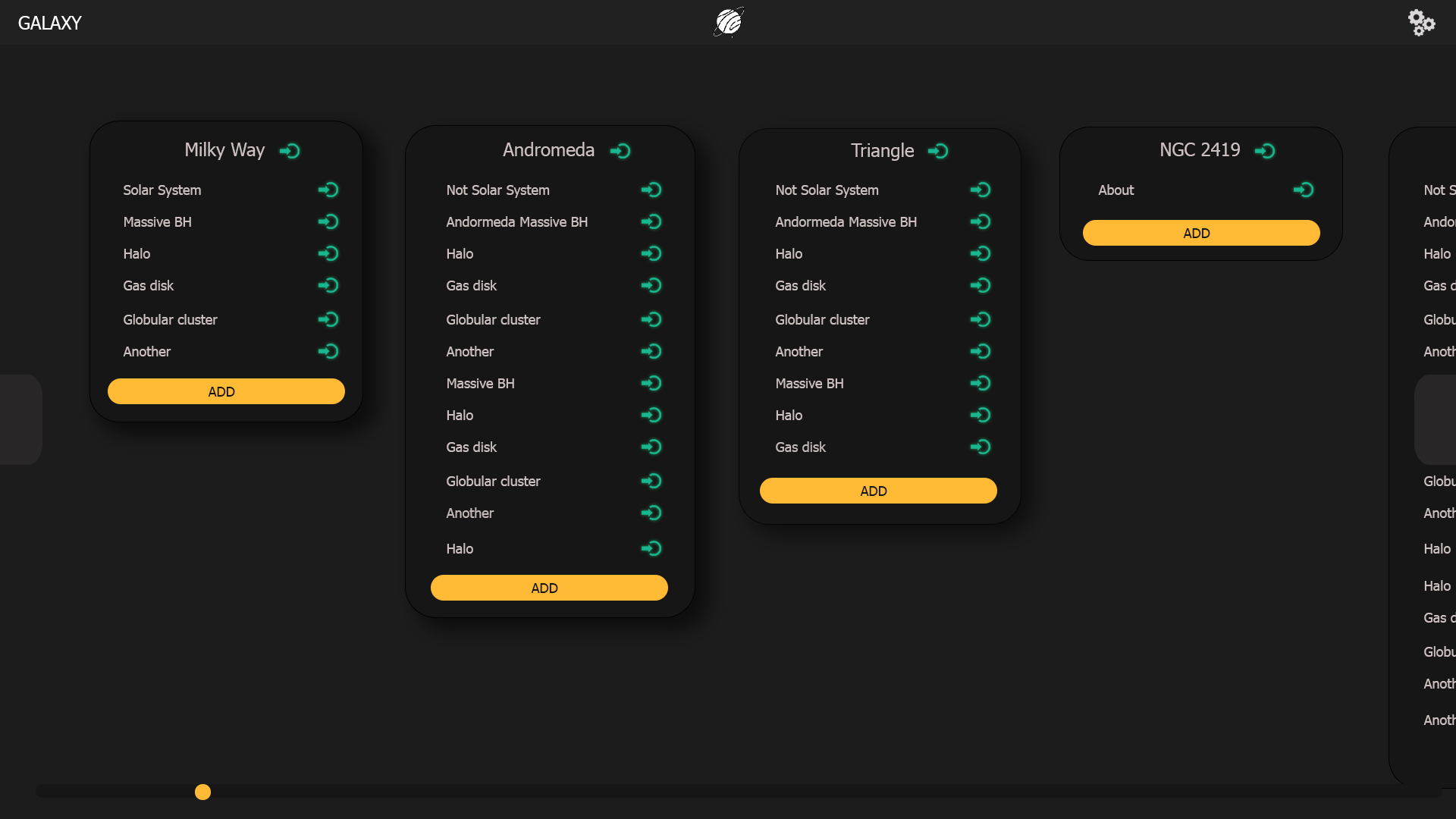Select Andromeda card title
Screen dimensions: 1456x819
tap(548, 150)
